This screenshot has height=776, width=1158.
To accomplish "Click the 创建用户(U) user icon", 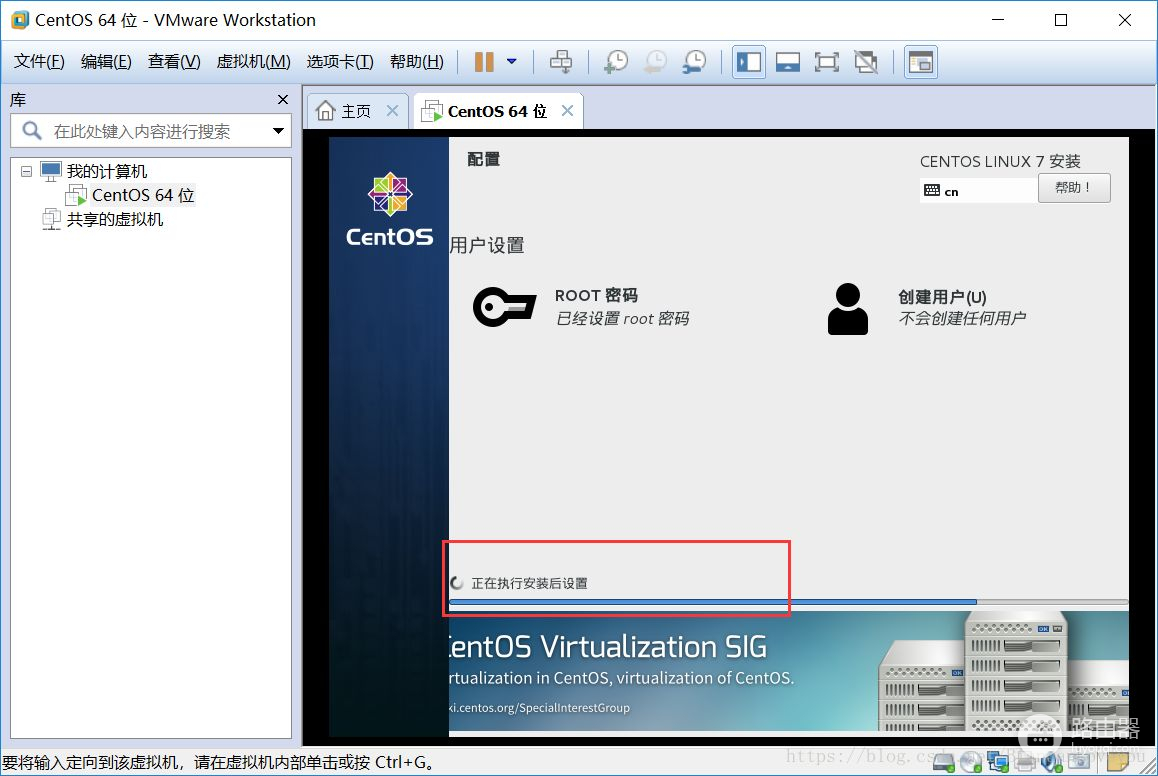I will (848, 308).
